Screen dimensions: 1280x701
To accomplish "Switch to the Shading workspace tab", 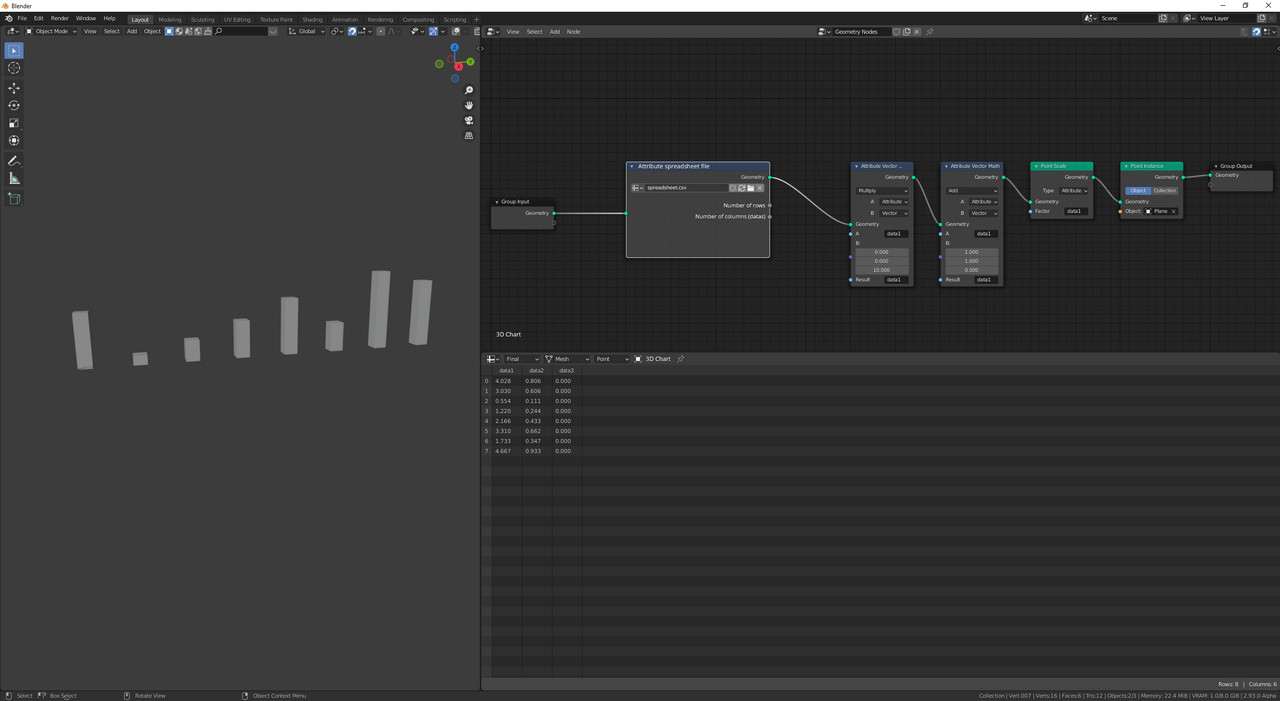I will (x=313, y=19).
